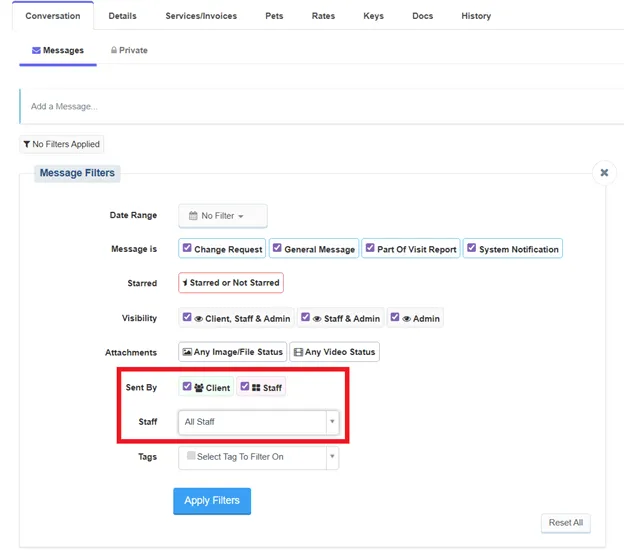Click the calendar icon in Date Range
This screenshot has width=624, height=553.
193,216
